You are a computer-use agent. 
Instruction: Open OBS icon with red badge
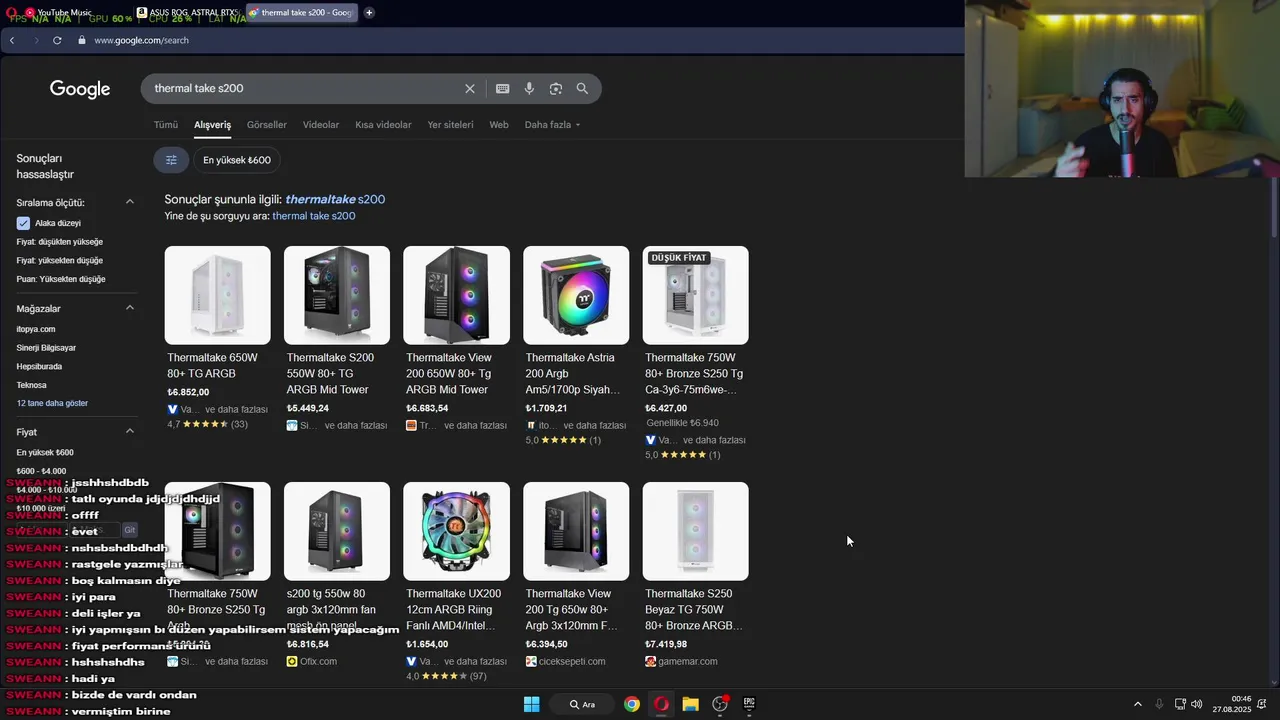[x=720, y=704]
